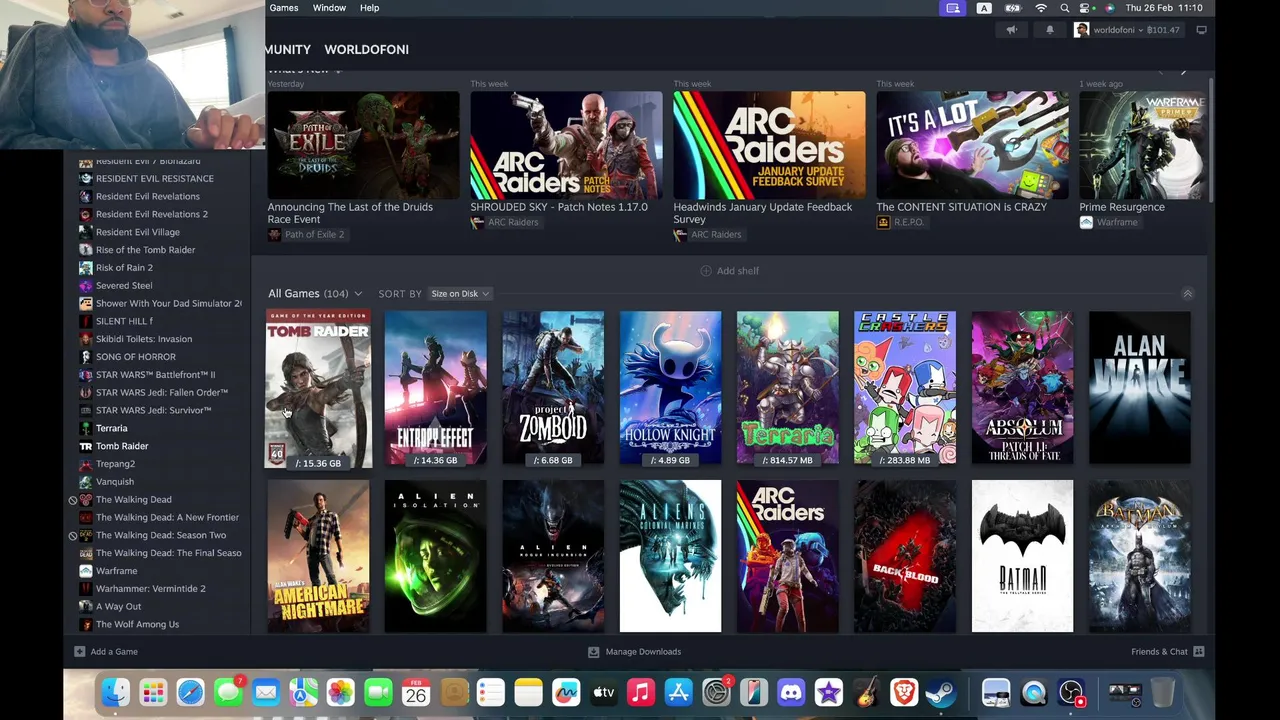Image resolution: width=1280 pixels, height=720 pixels.
Task: Select Warframe in the library sidebar
Action: [116, 571]
